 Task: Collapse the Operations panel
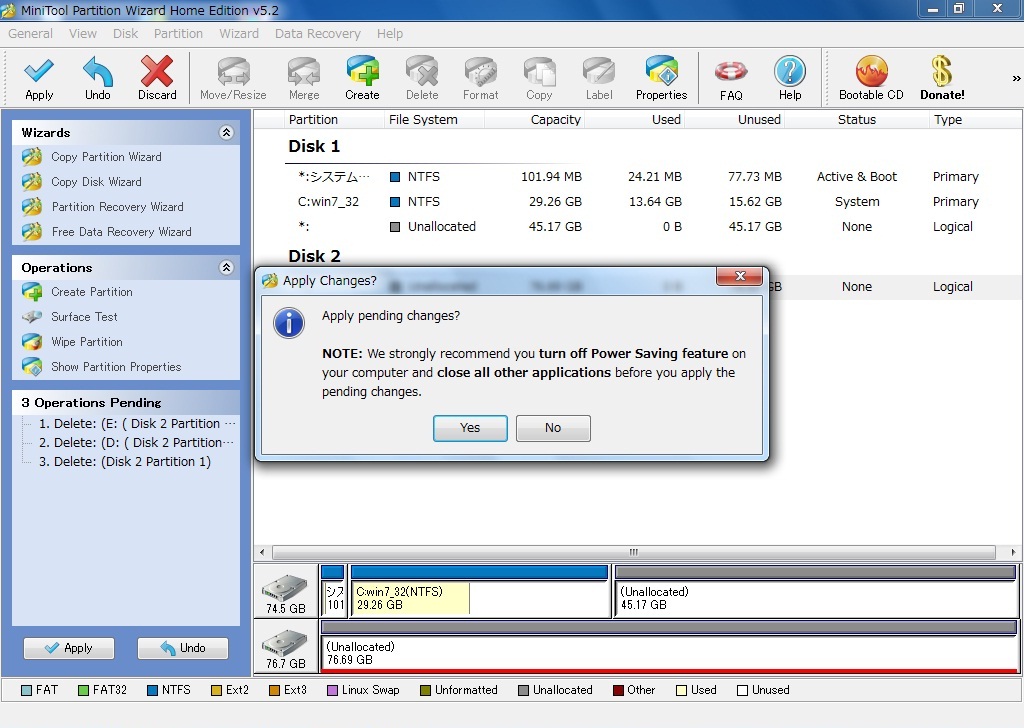click(227, 267)
